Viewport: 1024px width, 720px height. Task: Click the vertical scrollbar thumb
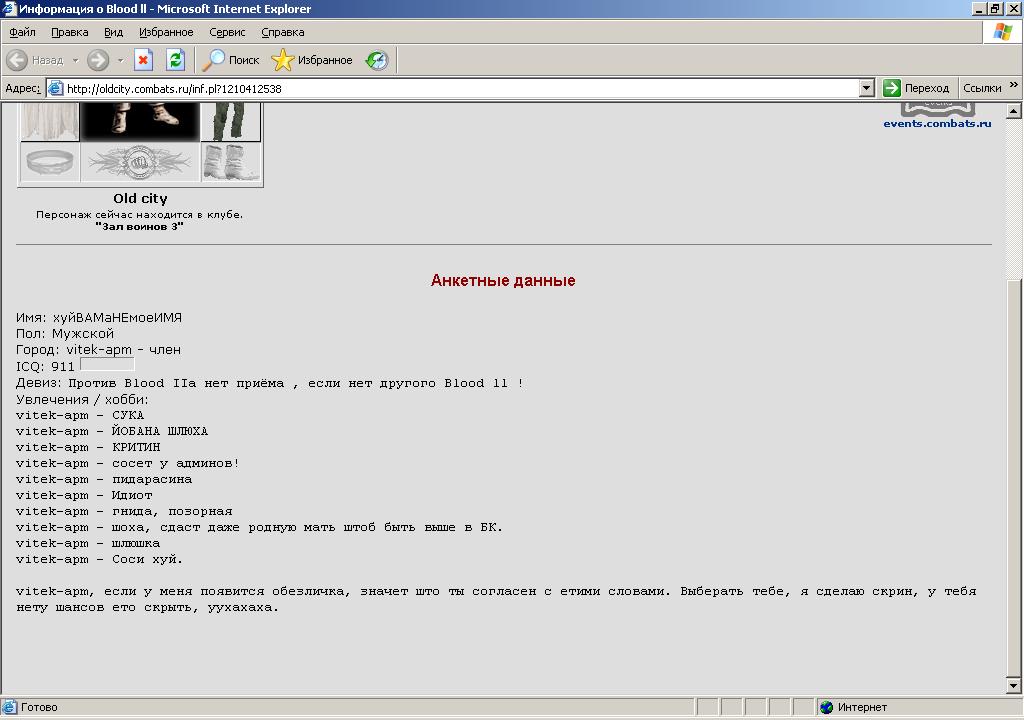tap(1014, 478)
